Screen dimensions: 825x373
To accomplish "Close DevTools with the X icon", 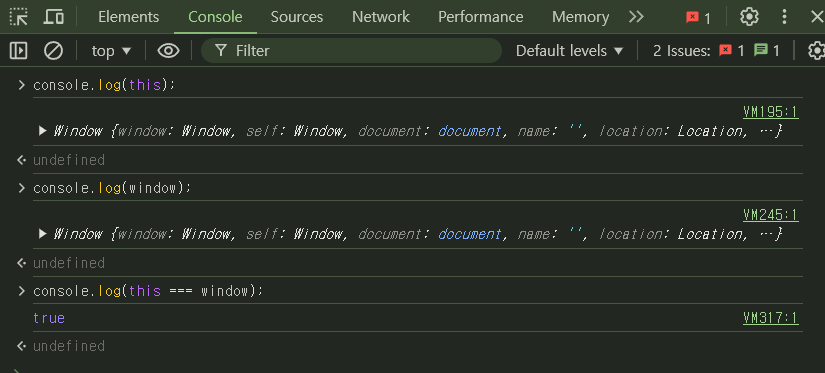I will (817, 17).
